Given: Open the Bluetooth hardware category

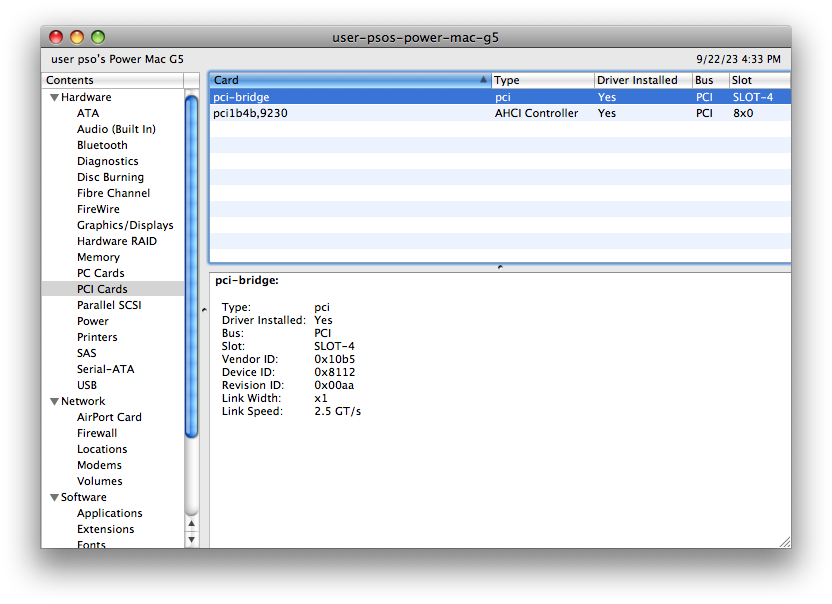Looking at the screenshot, I should point(102,145).
